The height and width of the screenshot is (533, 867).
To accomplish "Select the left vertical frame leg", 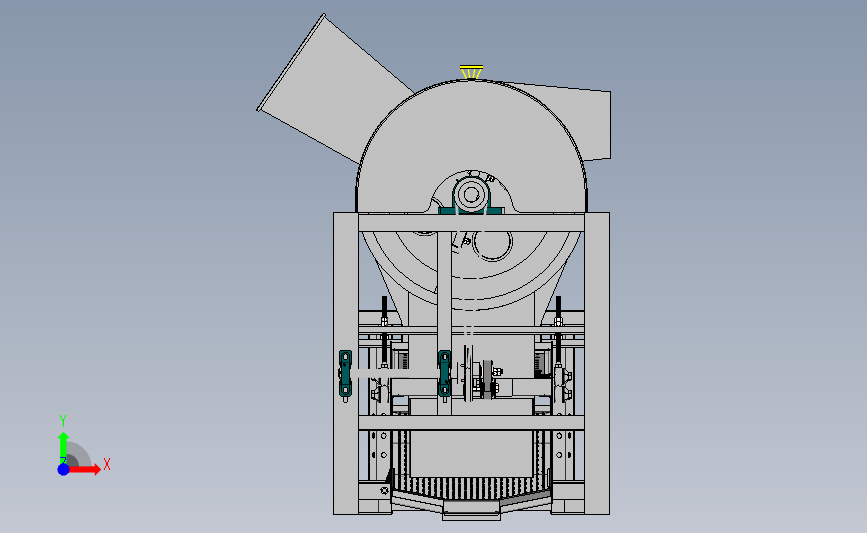I will click(346, 363).
